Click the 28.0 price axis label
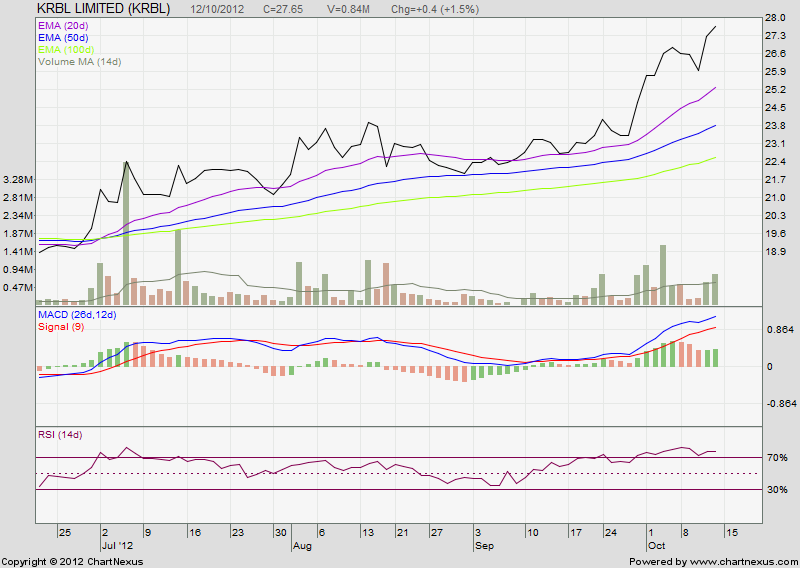 [x=775, y=18]
